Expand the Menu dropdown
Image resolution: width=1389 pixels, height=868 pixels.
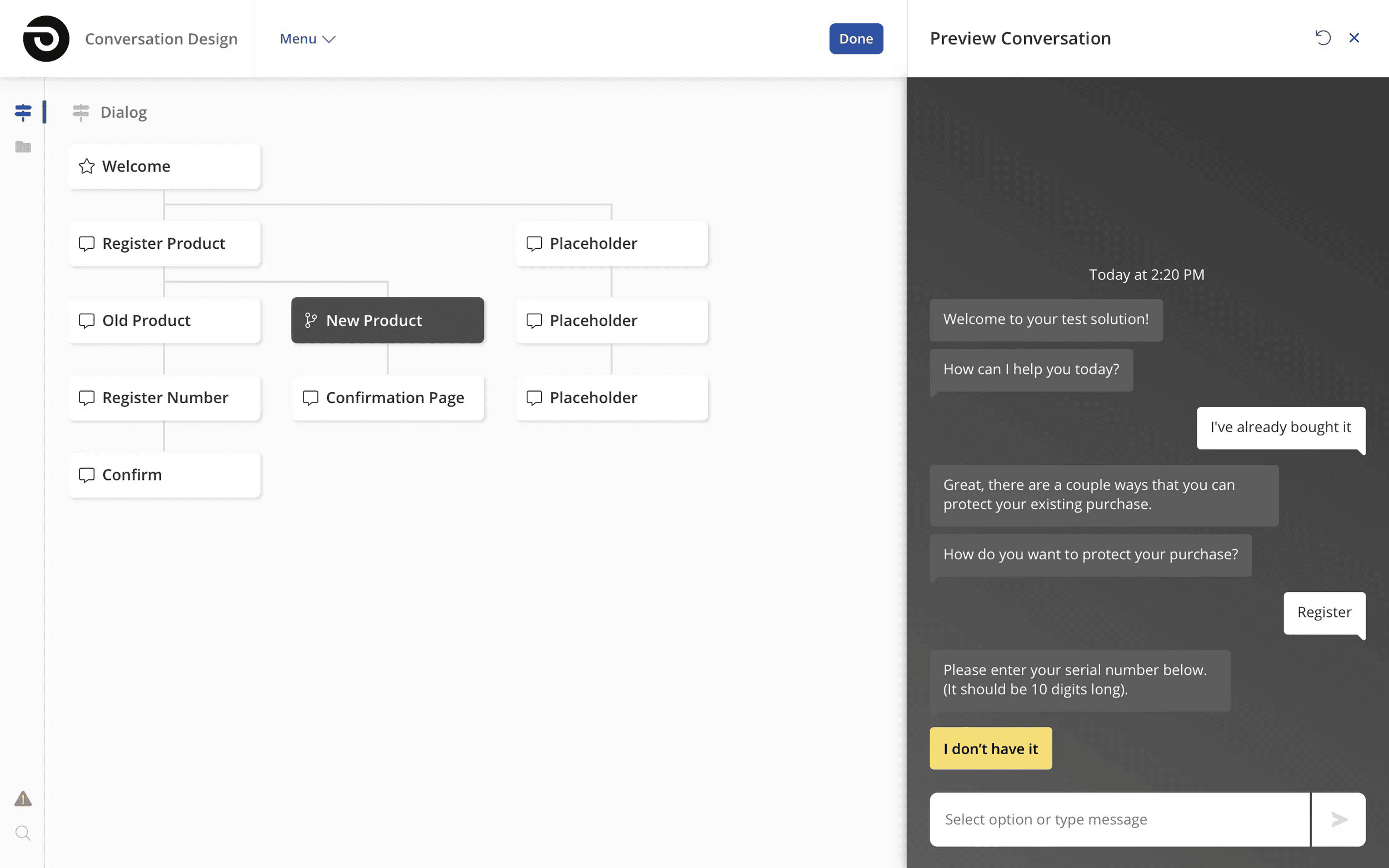[307, 39]
